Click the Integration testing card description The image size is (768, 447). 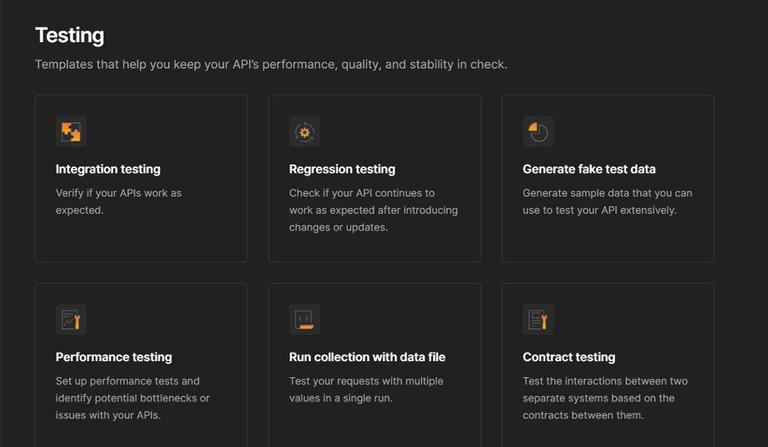pyautogui.click(x=118, y=202)
